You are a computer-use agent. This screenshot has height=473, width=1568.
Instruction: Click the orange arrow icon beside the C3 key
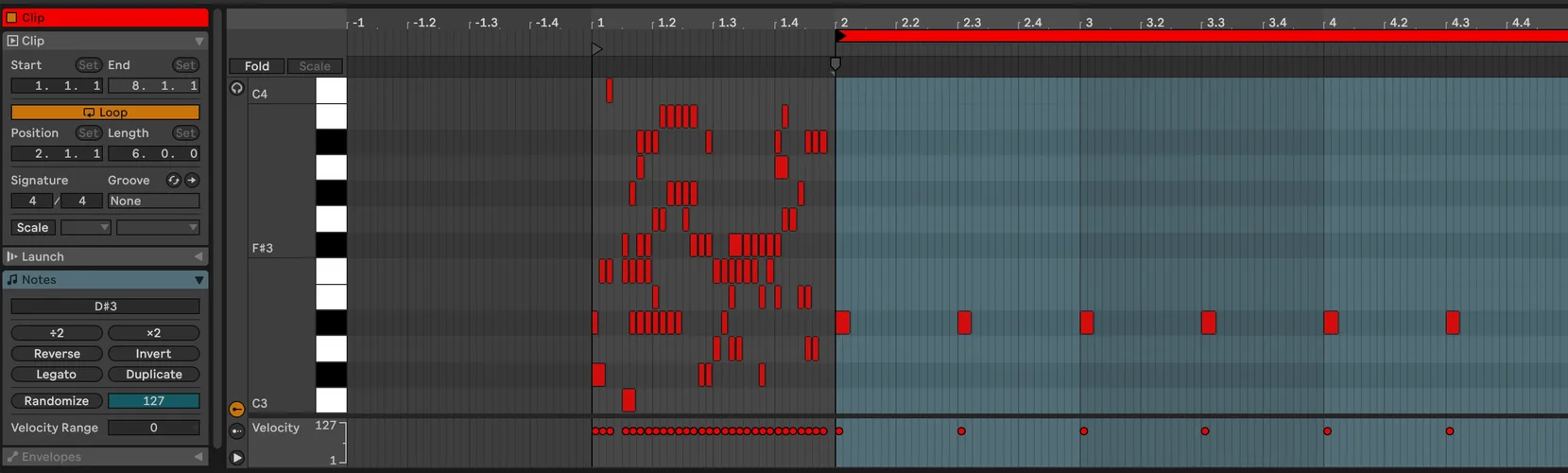pyautogui.click(x=236, y=409)
